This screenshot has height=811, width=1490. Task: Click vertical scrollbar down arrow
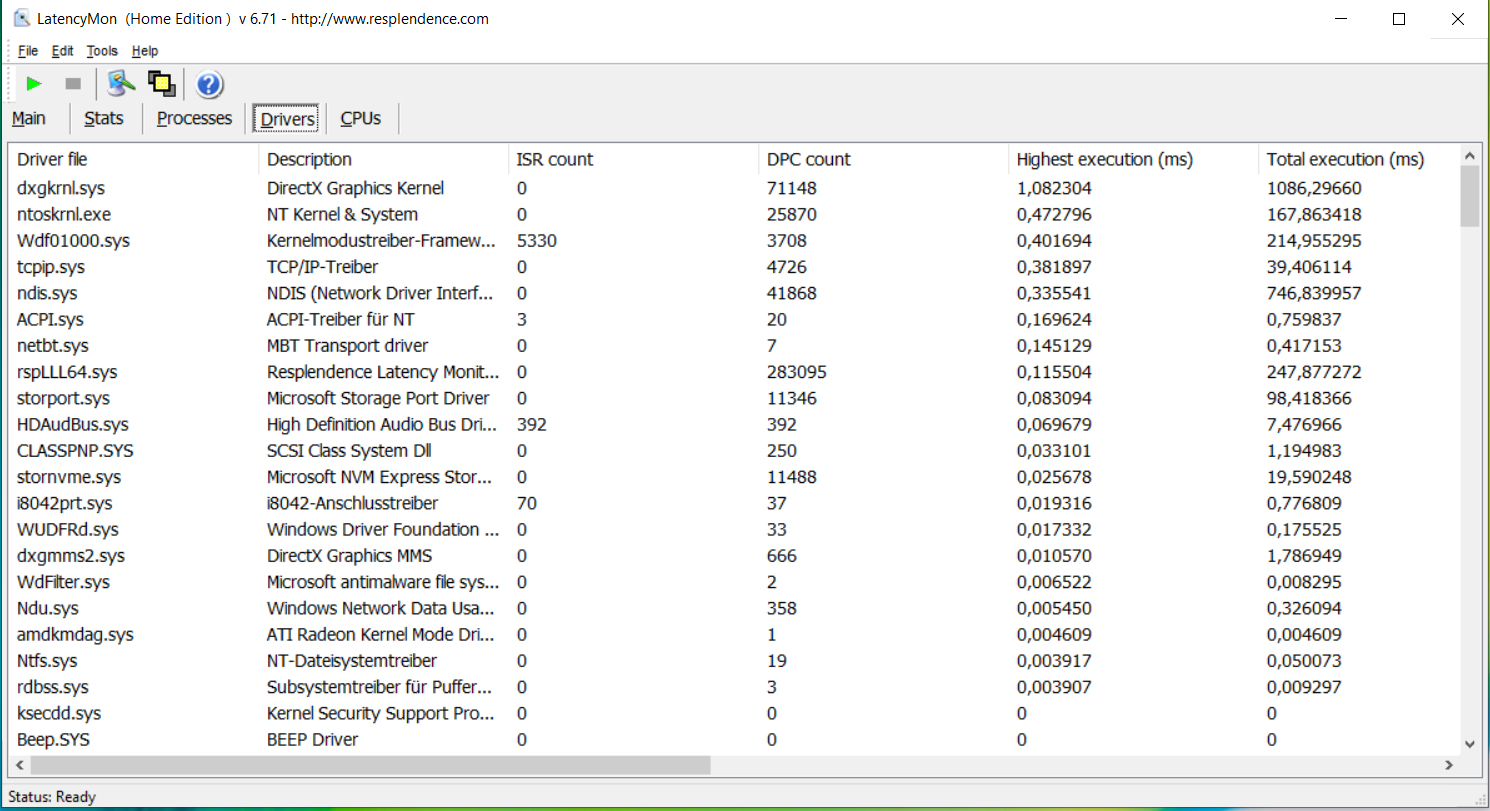(x=1469, y=743)
